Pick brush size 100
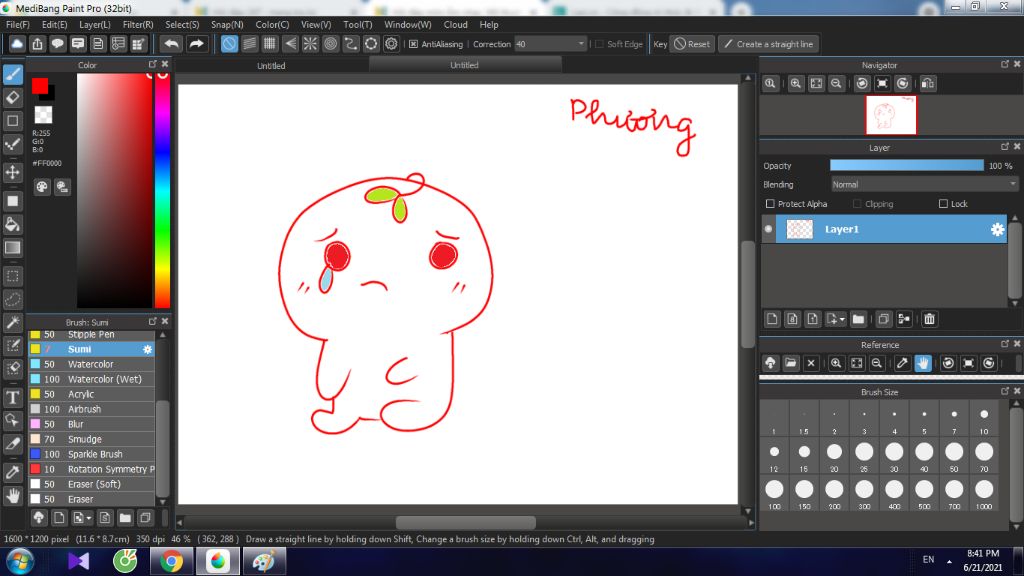Viewport: 1024px width, 576px height. (774, 493)
